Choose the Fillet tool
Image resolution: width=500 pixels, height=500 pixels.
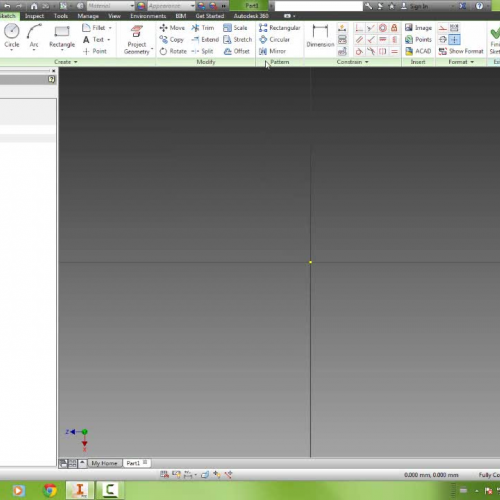94,28
